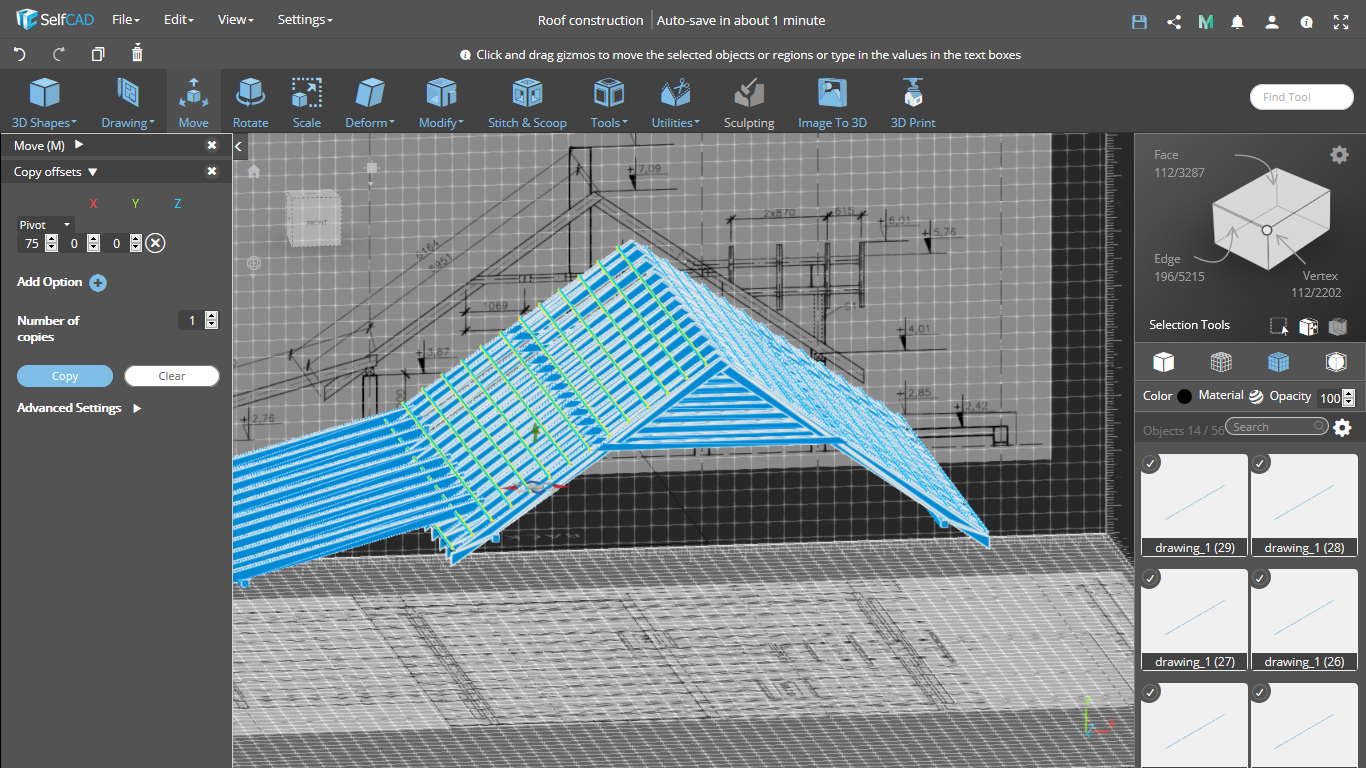1366x768 pixels.
Task: Open the Pivot dropdown
Action: [45, 225]
